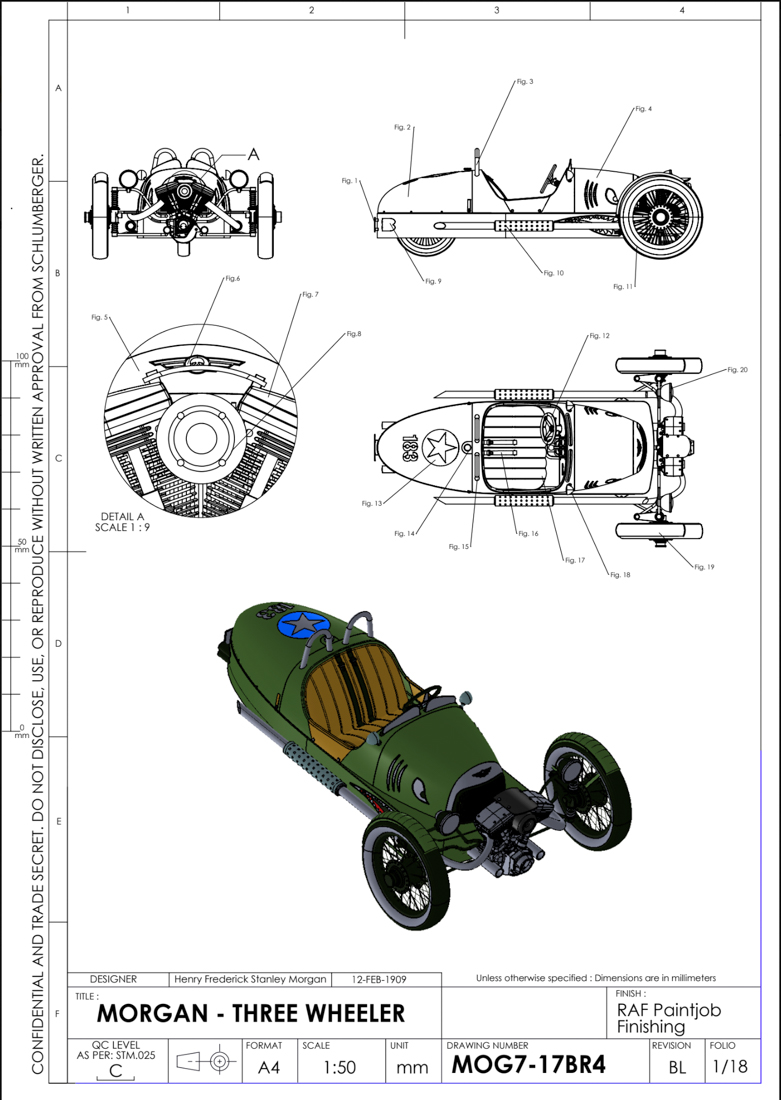Click the 0 mm mark on scale ruler
This screenshot has width=781, height=1100.
22,731
